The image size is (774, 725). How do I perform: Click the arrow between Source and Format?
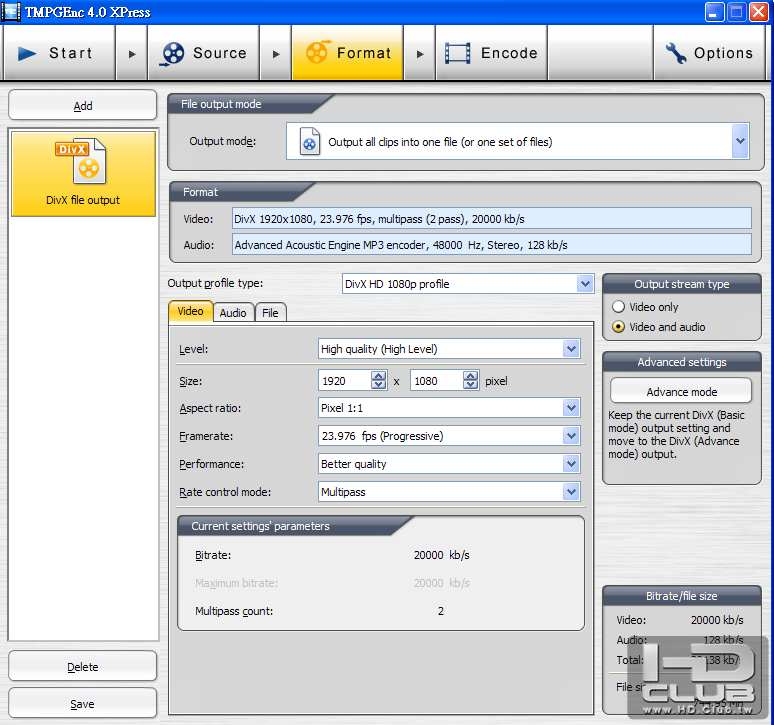coord(276,54)
